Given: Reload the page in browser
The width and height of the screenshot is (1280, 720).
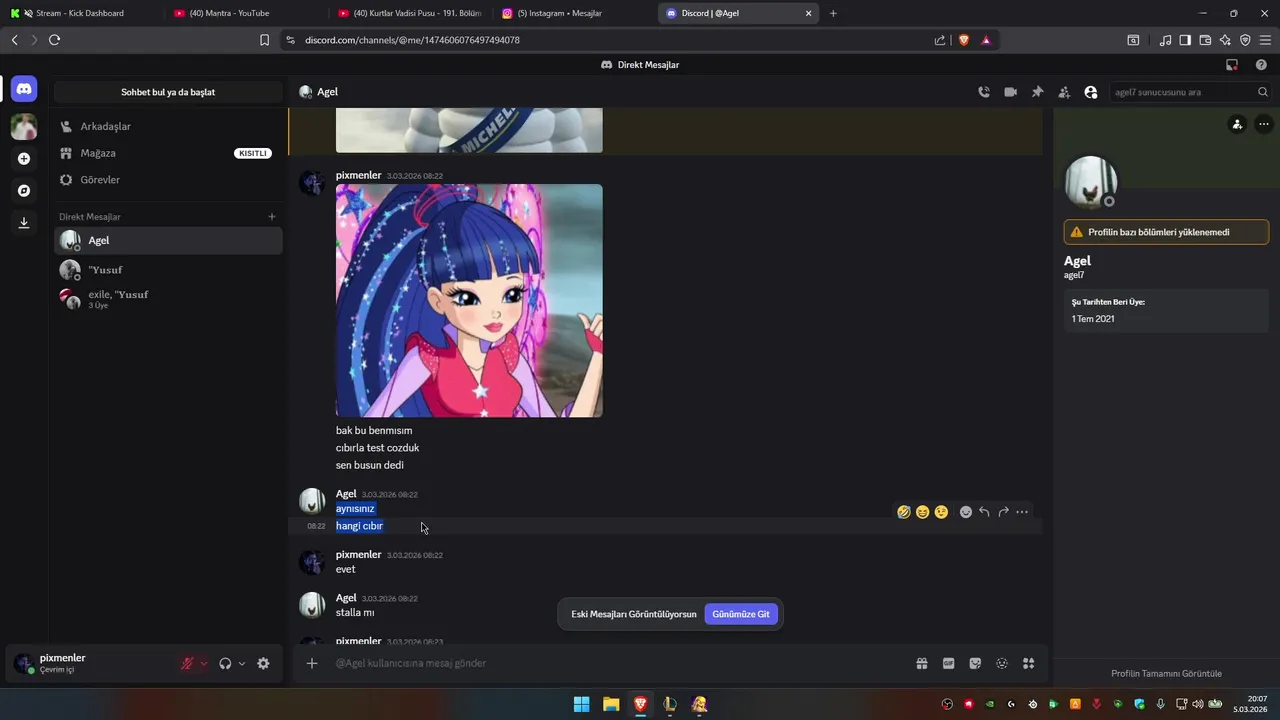Looking at the screenshot, I should point(54,40).
